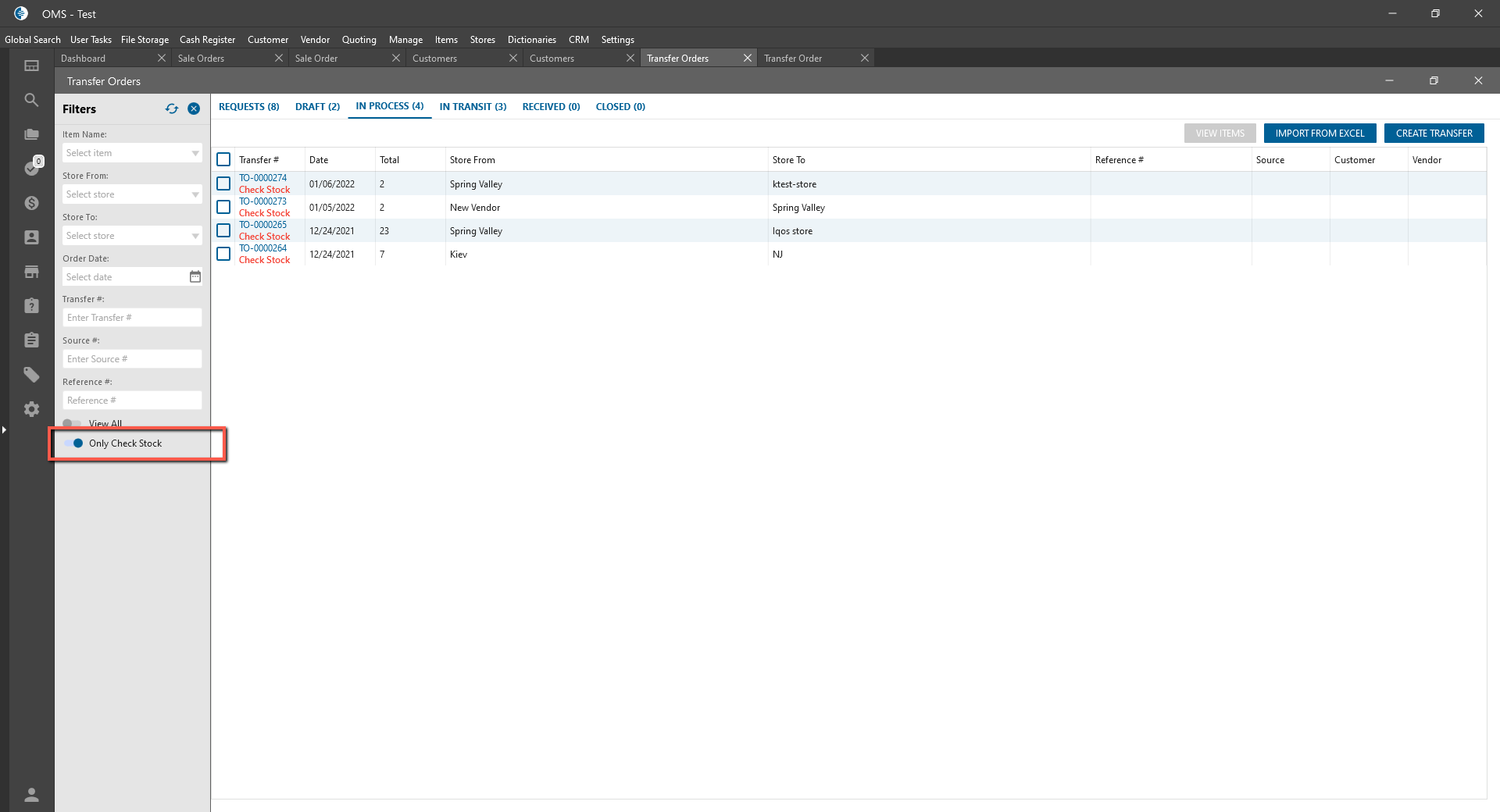
Task: Close the Transfer Order tab
Action: tap(865, 58)
